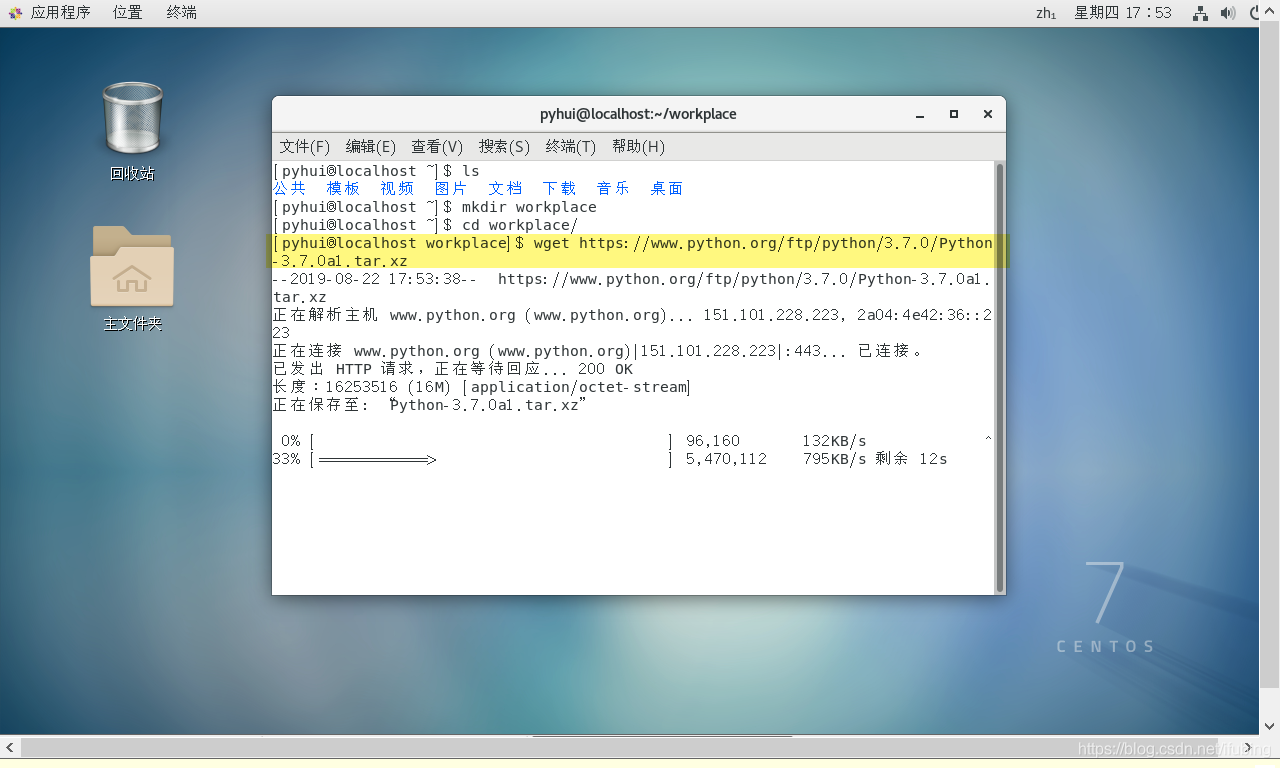Click the taskbar left scroll arrow
This screenshot has height=768, width=1280.
tap(9, 747)
